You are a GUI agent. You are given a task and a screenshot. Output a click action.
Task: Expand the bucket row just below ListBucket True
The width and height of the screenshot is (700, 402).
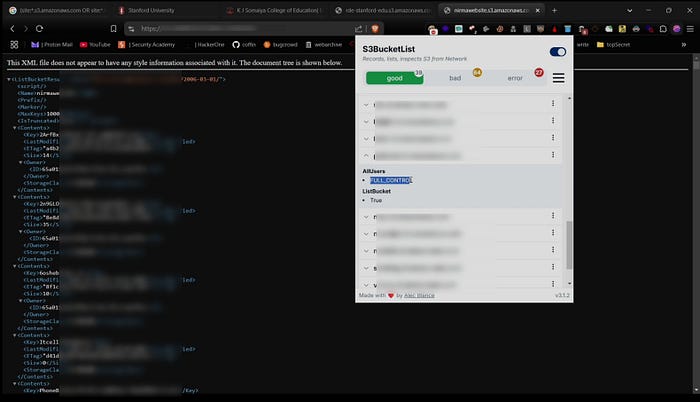coord(366,217)
